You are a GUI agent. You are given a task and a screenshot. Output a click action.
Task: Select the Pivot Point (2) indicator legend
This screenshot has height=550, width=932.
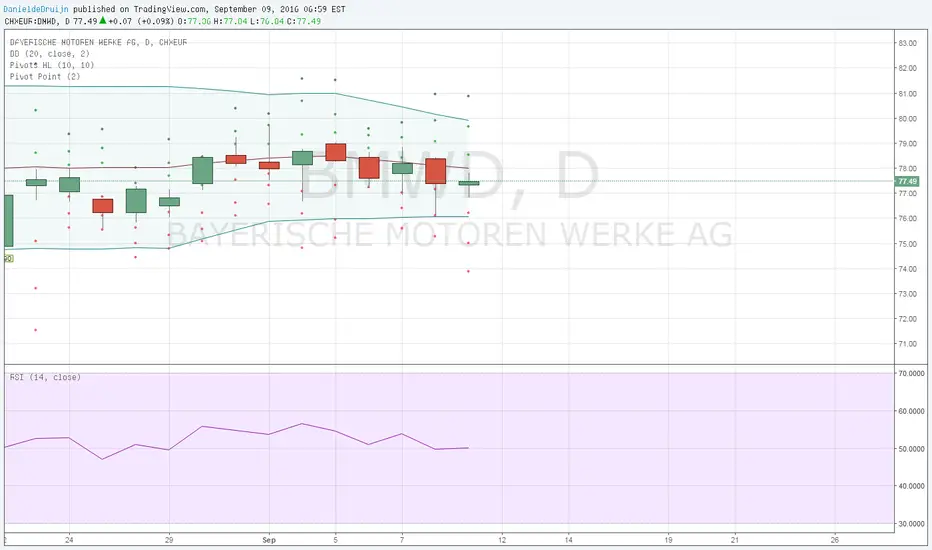(45, 77)
